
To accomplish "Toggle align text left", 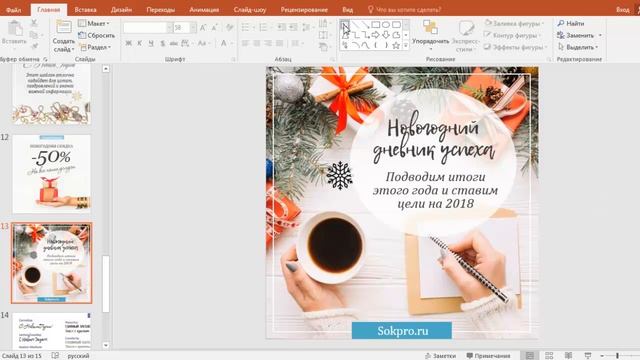I will pyautogui.click(x=245, y=43).
